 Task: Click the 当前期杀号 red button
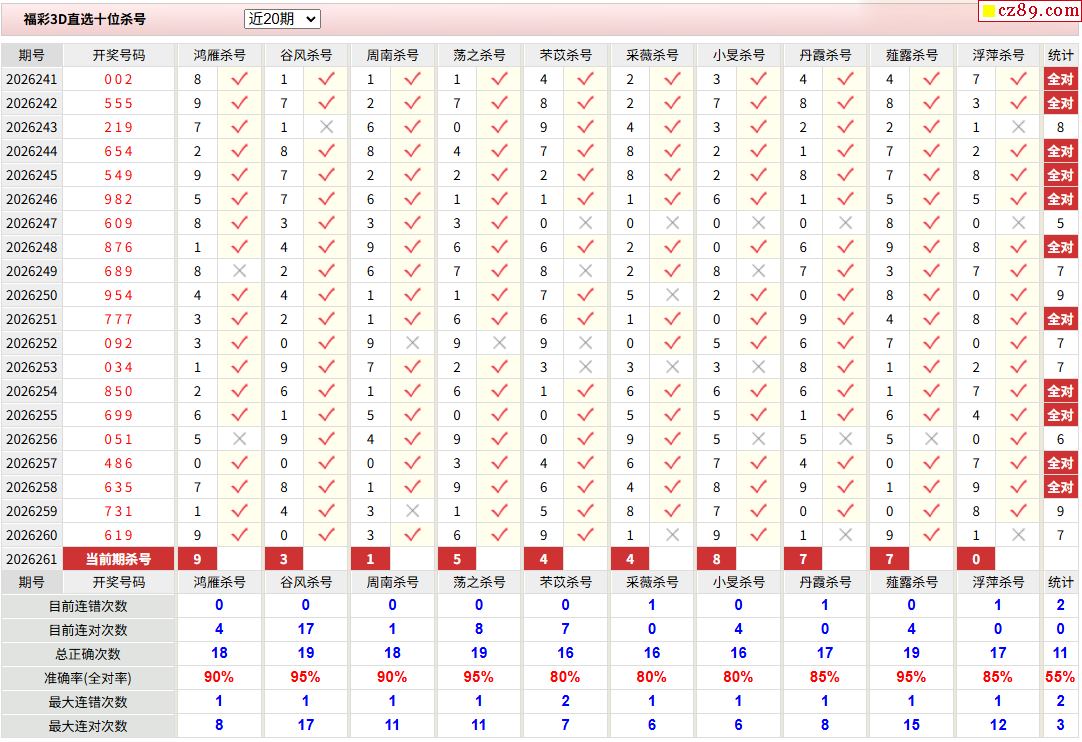(x=119, y=559)
